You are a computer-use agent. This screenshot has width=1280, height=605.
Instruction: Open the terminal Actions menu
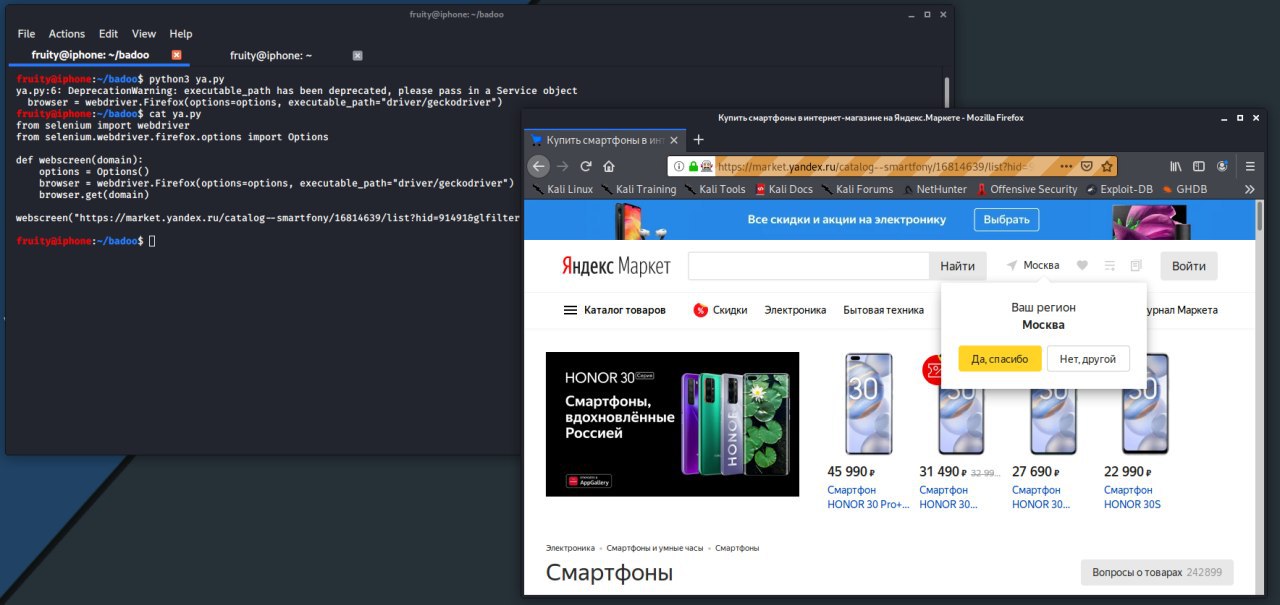point(67,34)
